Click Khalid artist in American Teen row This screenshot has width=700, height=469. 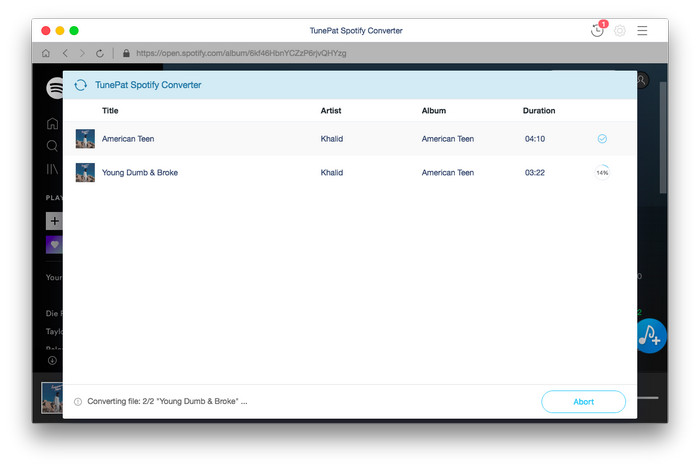click(x=332, y=139)
